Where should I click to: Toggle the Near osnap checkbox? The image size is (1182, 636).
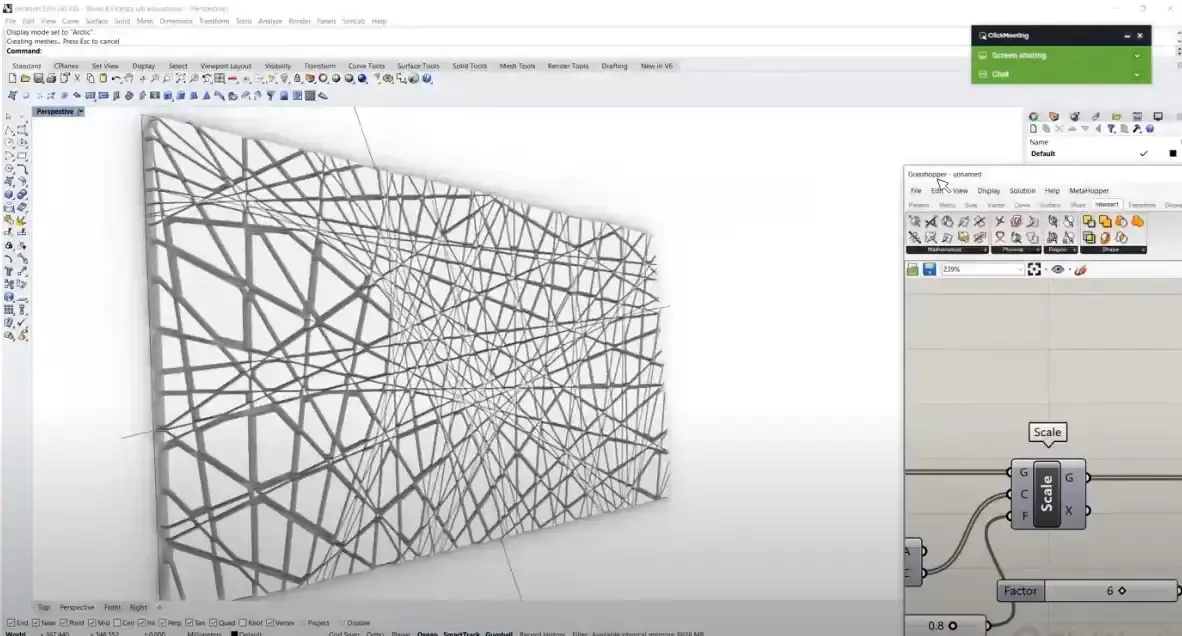click(x=35, y=623)
